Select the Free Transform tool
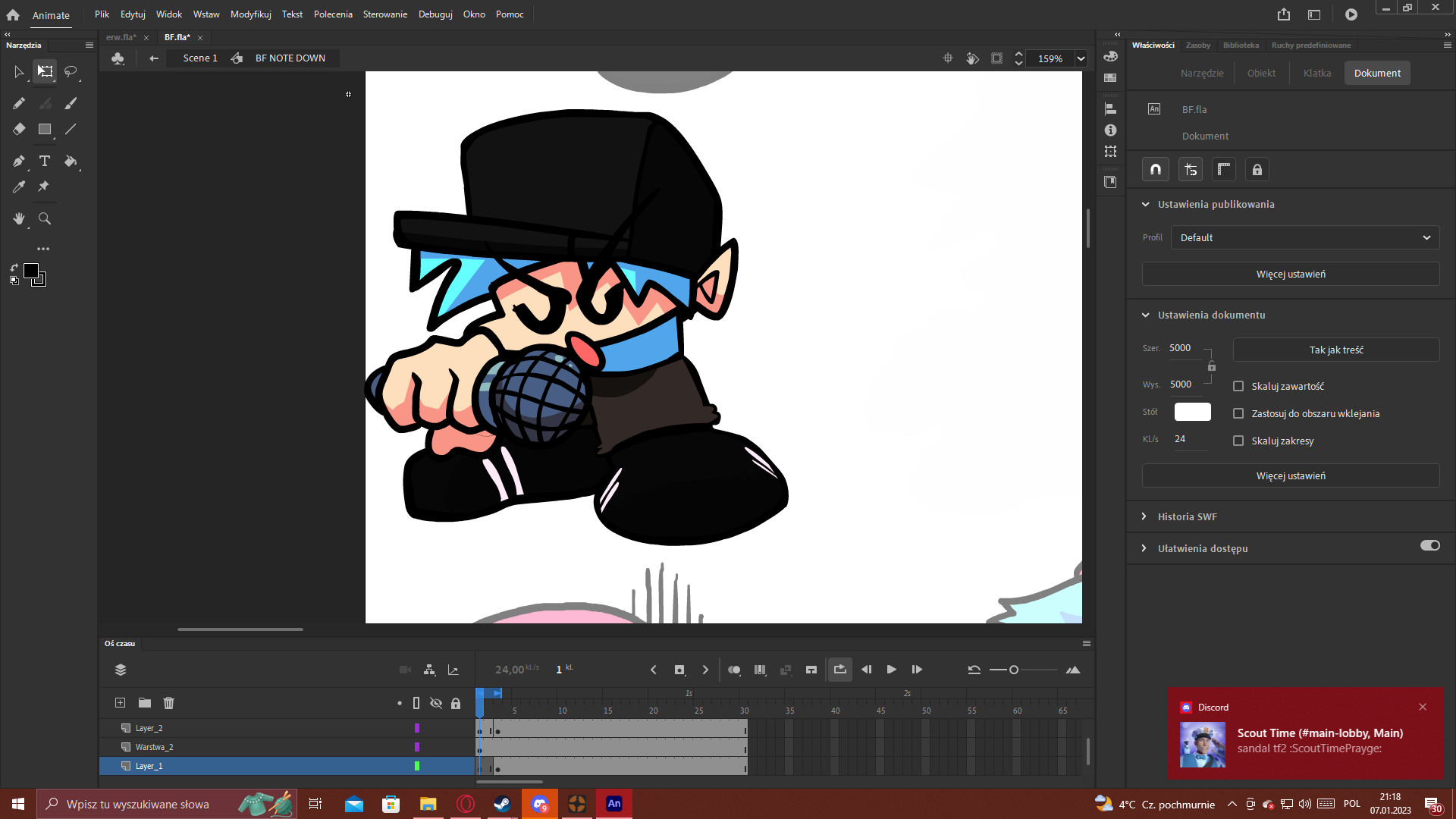This screenshot has width=1456, height=819. pos(45,71)
